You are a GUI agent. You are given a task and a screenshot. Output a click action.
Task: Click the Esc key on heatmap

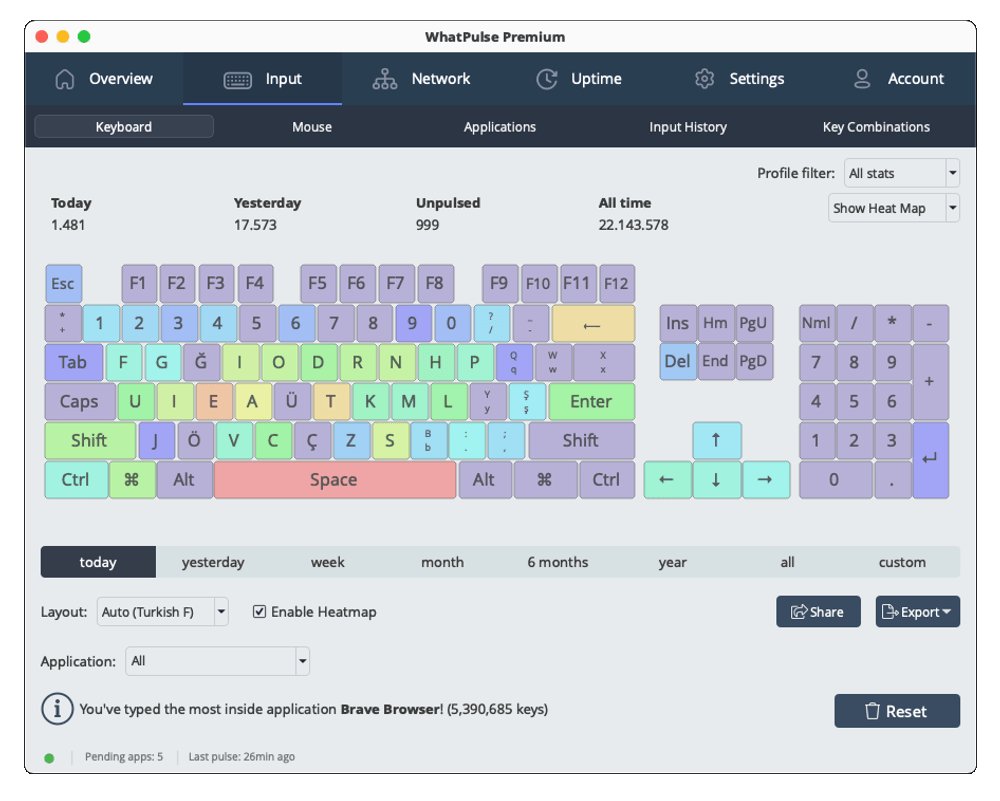63,283
